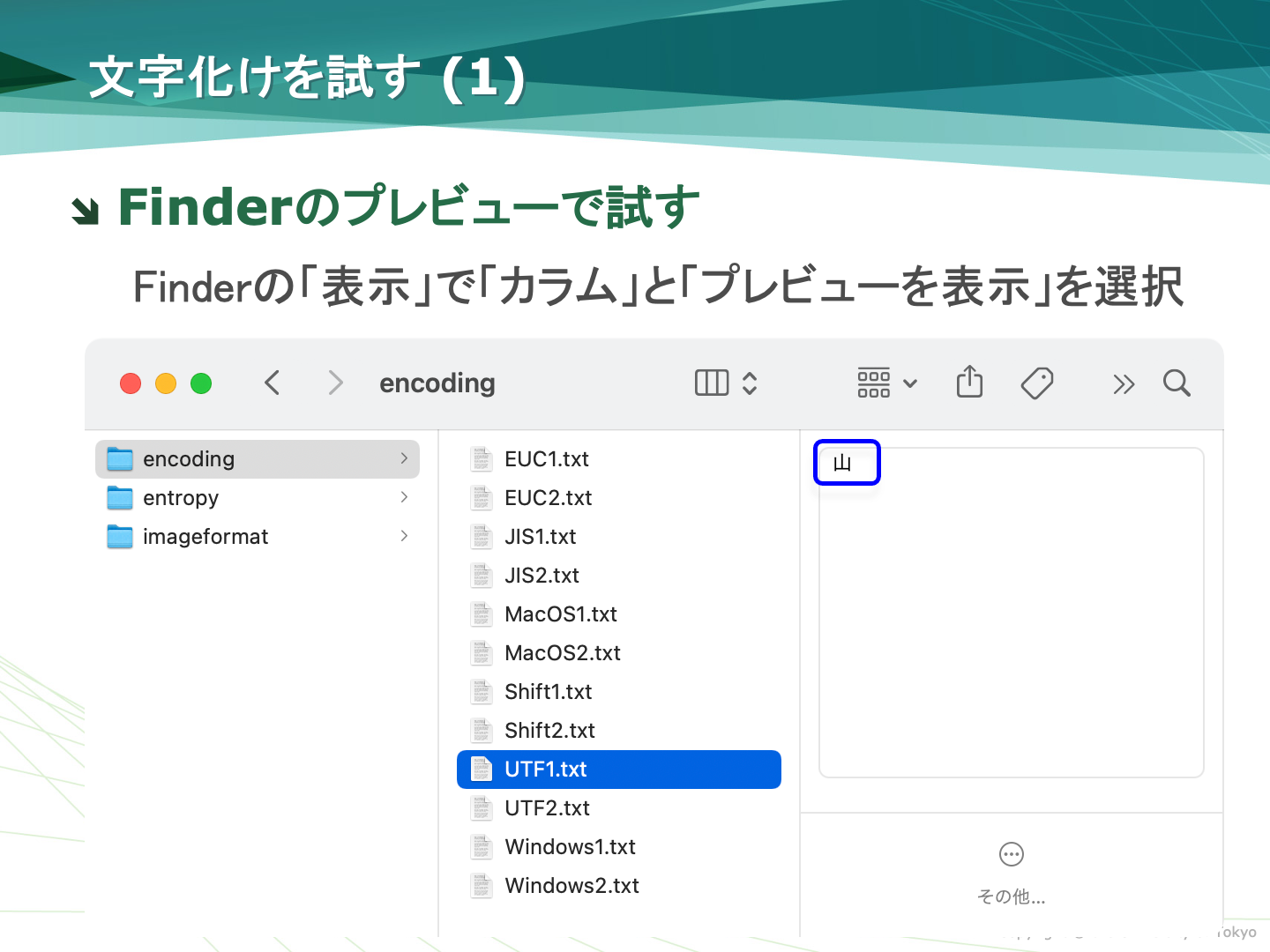Click the document icon beside JIS2.txt

point(482,576)
